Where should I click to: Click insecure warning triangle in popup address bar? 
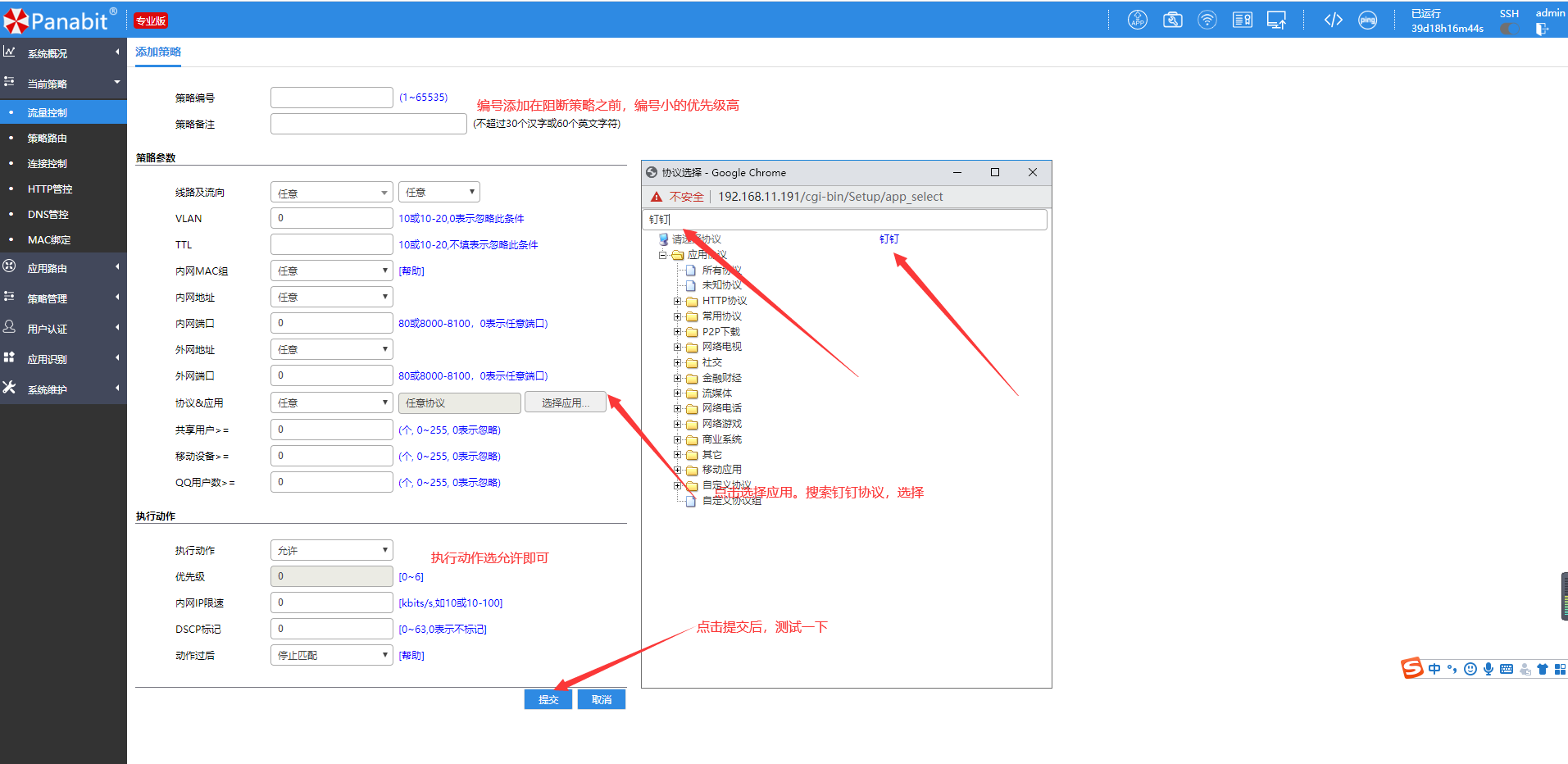click(657, 197)
